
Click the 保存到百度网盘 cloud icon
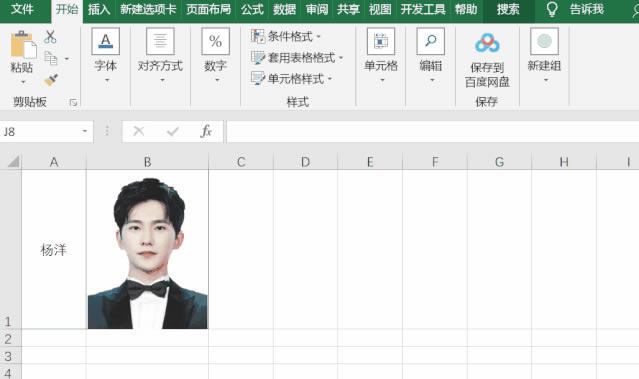(x=487, y=42)
